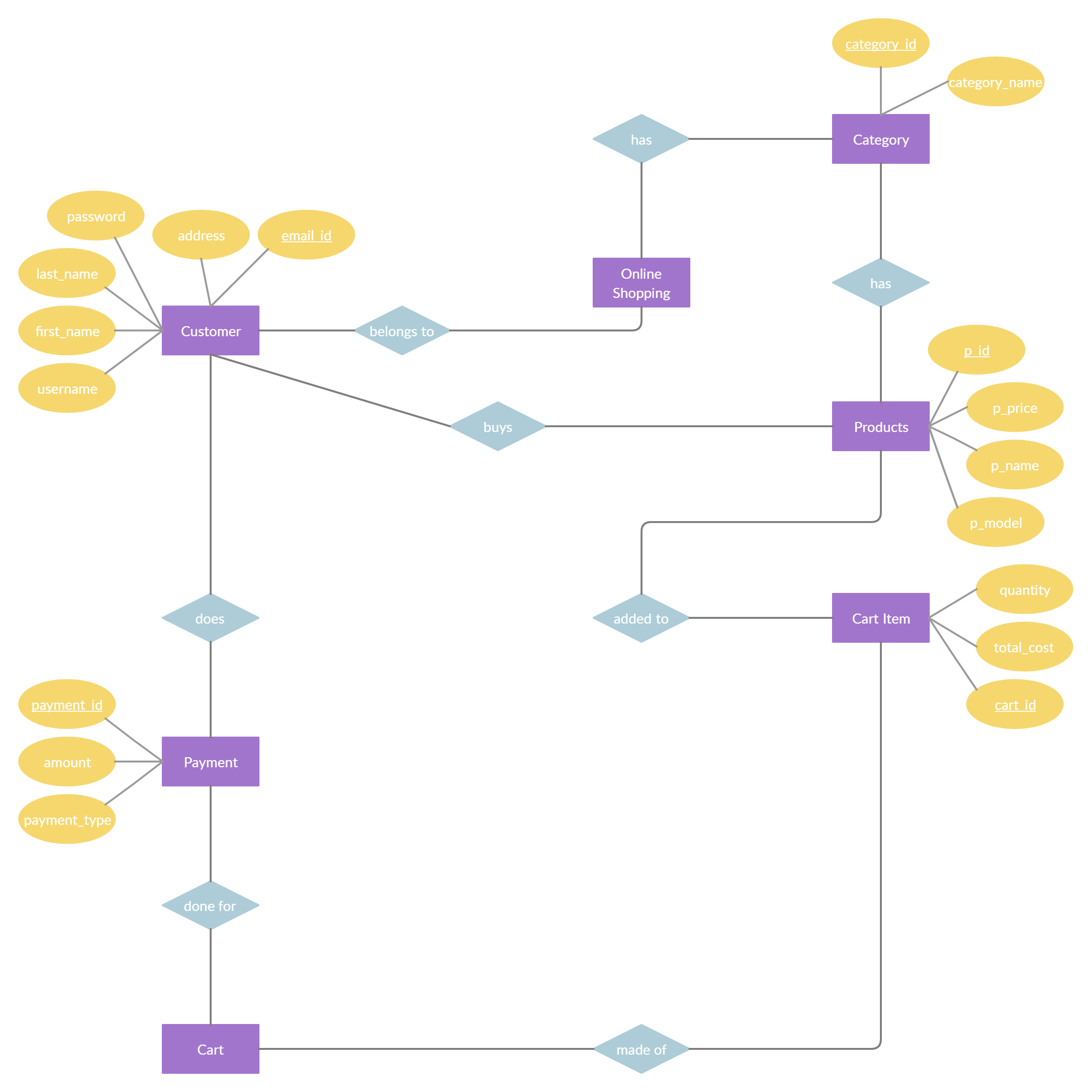Click the p_price attribute ellipse

1013,398
